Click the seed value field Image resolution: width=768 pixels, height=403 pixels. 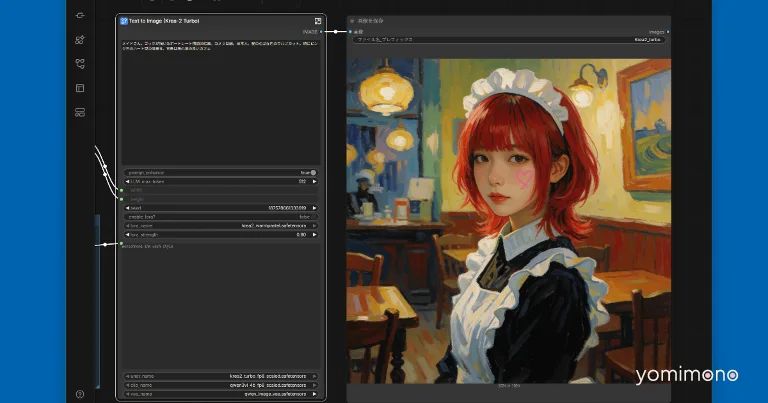(x=221, y=208)
